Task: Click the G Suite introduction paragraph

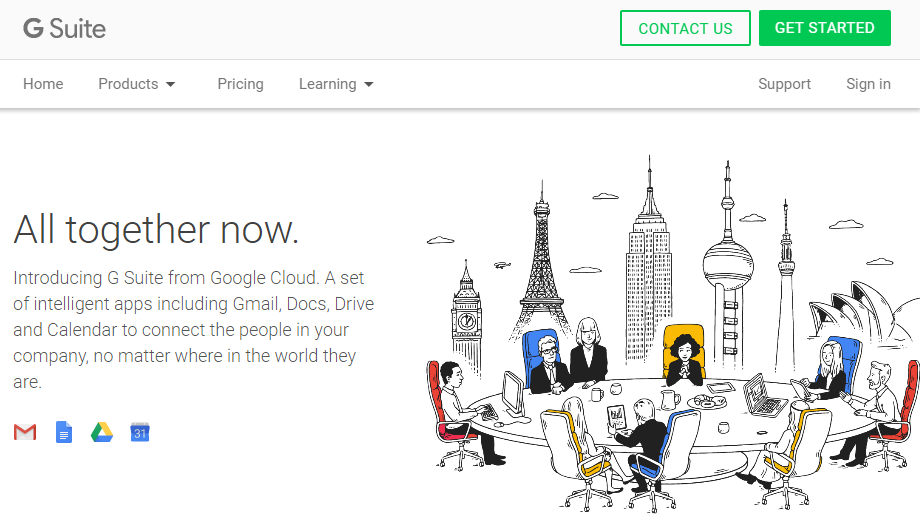Action: tap(194, 329)
